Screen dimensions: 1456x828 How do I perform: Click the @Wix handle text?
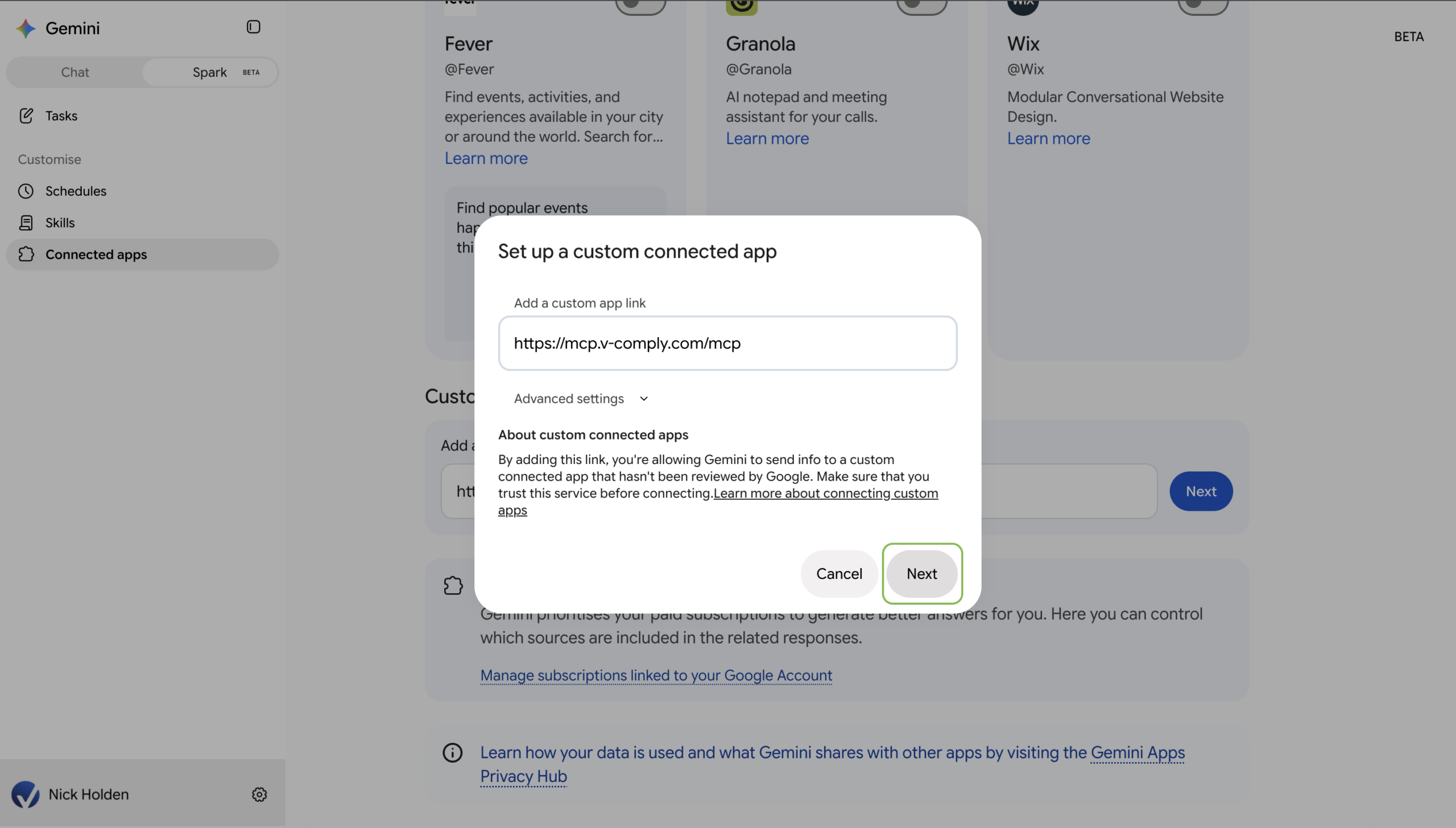[1025, 69]
